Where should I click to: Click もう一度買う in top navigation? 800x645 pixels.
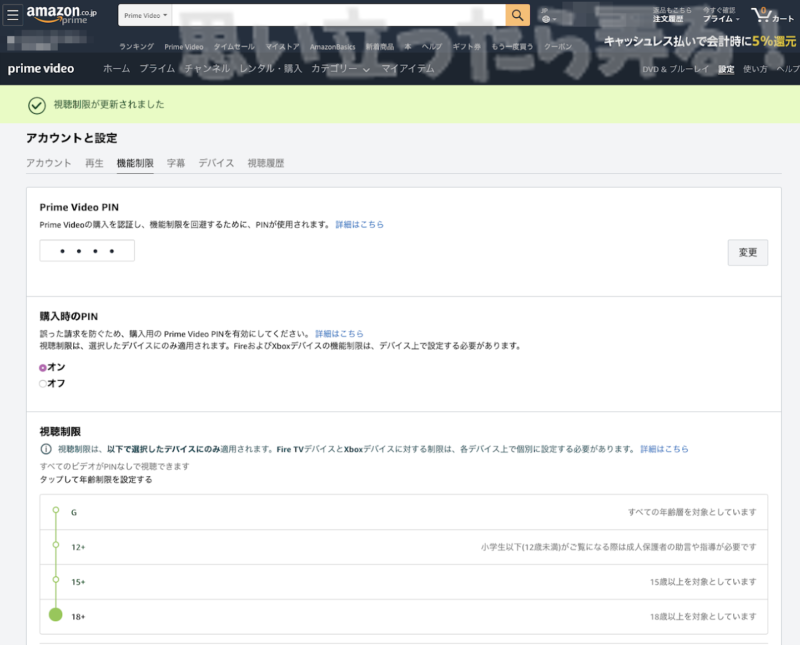pos(512,46)
